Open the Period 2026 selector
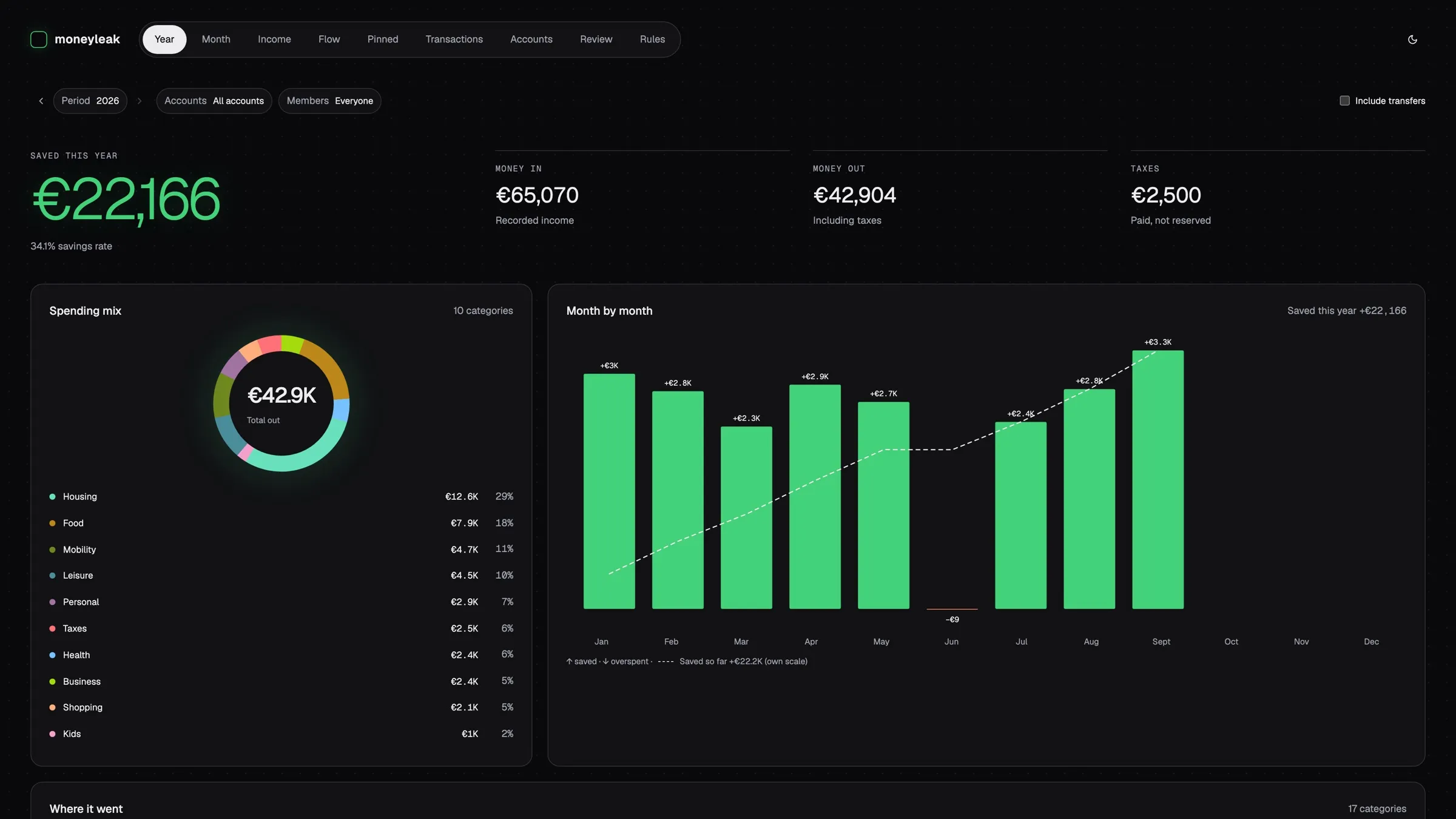 click(x=90, y=101)
